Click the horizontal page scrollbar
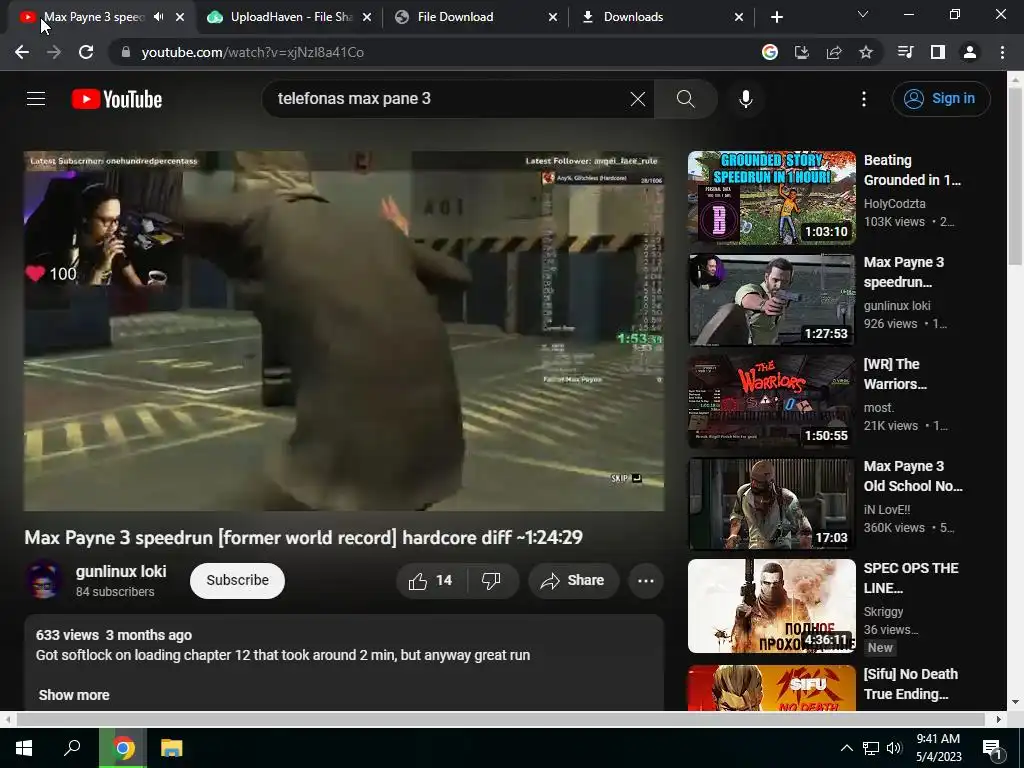Viewport: 1024px width, 768px height. click(500, 719)
